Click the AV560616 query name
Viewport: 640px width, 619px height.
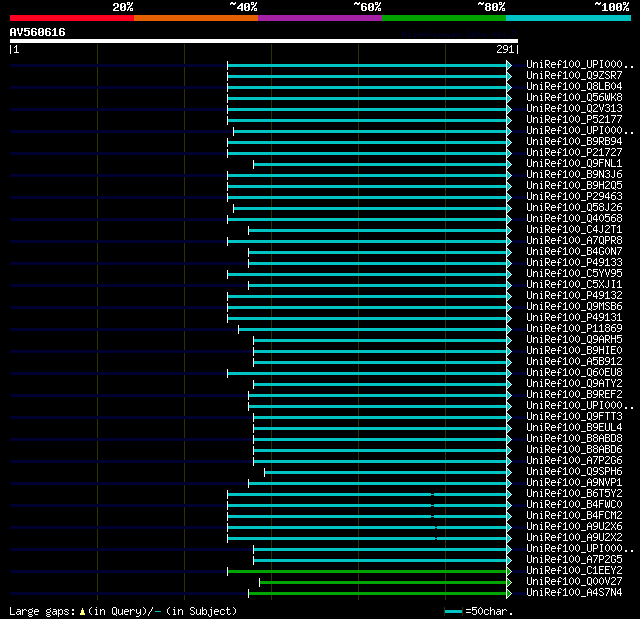point(38,32)
